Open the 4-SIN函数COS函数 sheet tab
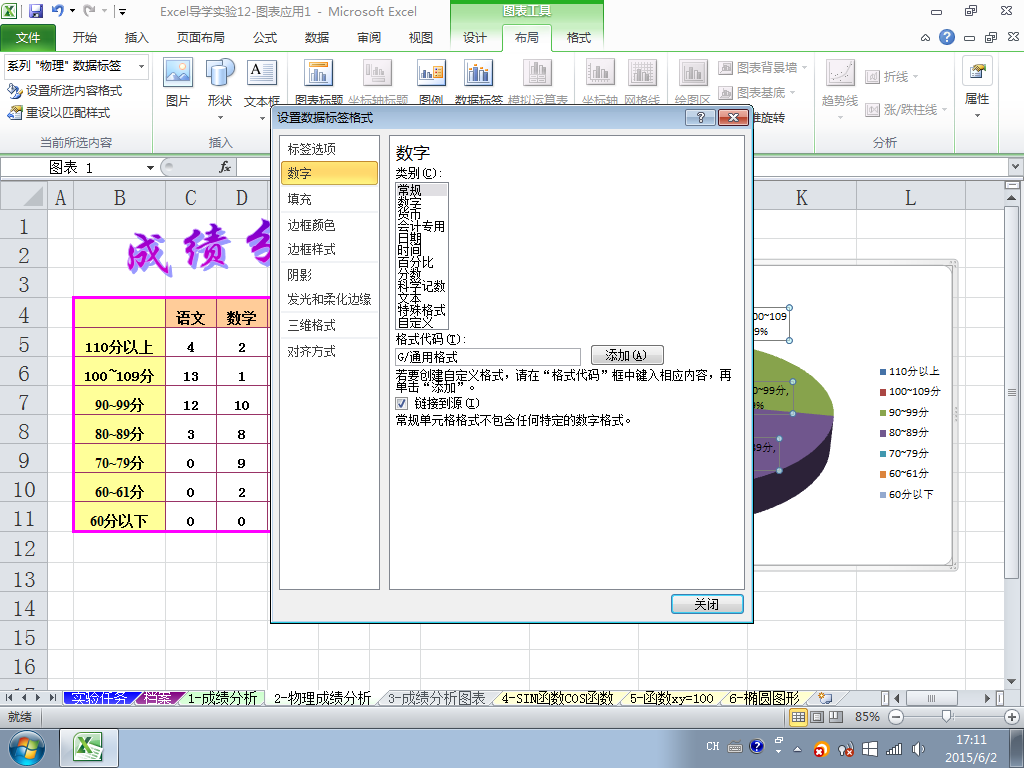Image resolution: width=1024 pixels, height=768 pixels. [556, 698]
